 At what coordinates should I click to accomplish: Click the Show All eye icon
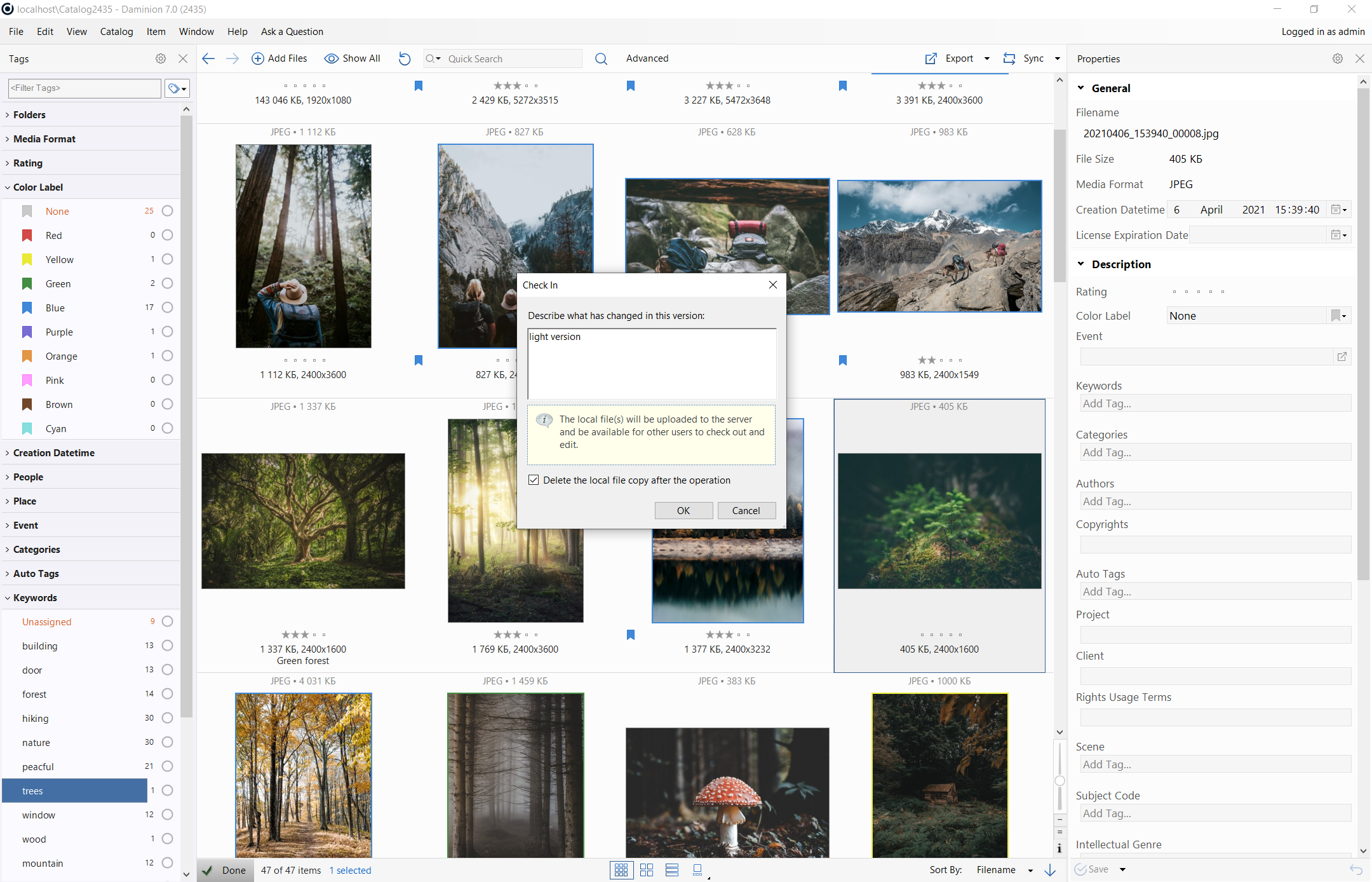(331, 58)
